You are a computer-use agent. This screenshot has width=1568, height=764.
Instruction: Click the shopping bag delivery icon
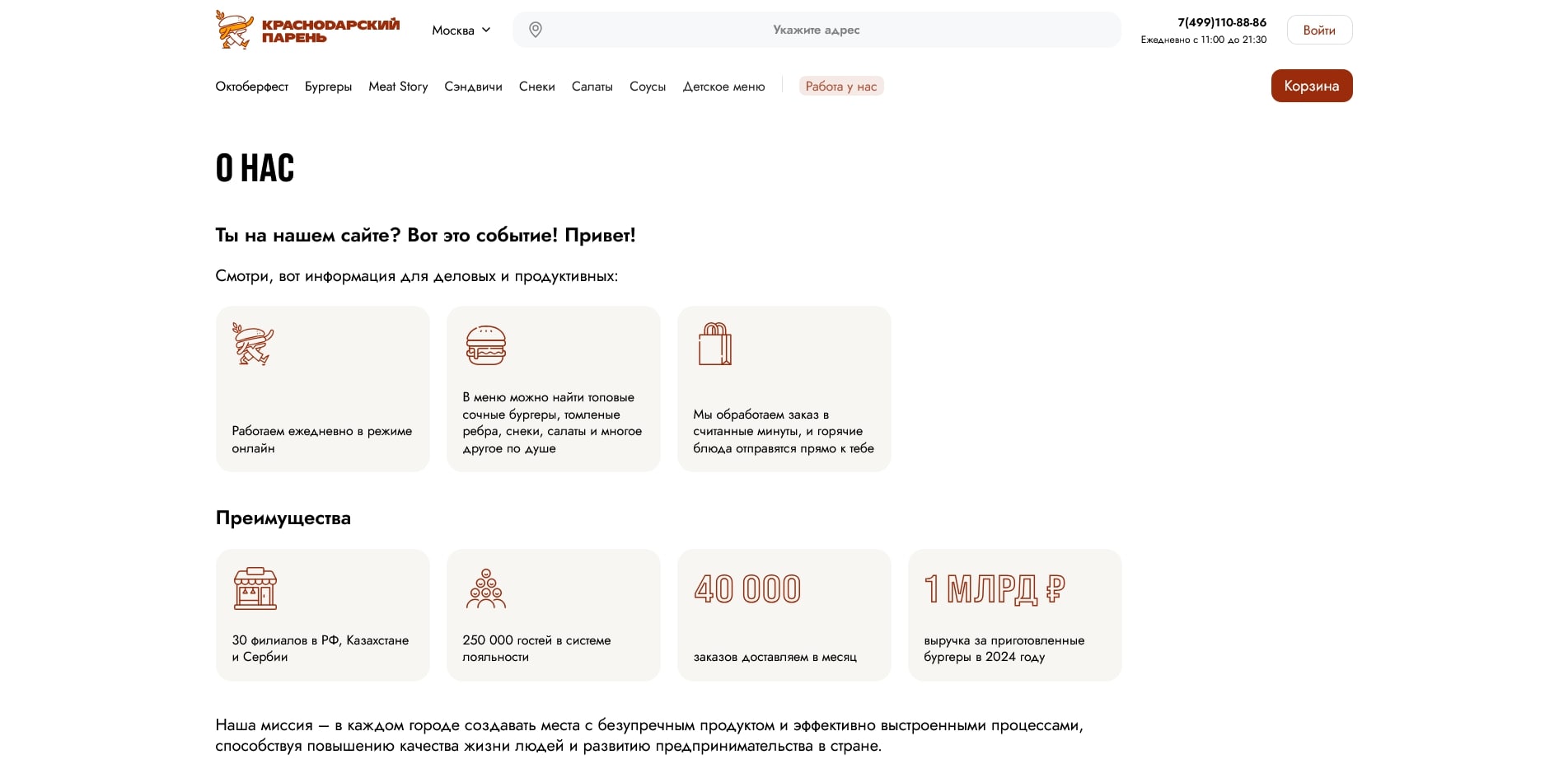coord(714,344)
